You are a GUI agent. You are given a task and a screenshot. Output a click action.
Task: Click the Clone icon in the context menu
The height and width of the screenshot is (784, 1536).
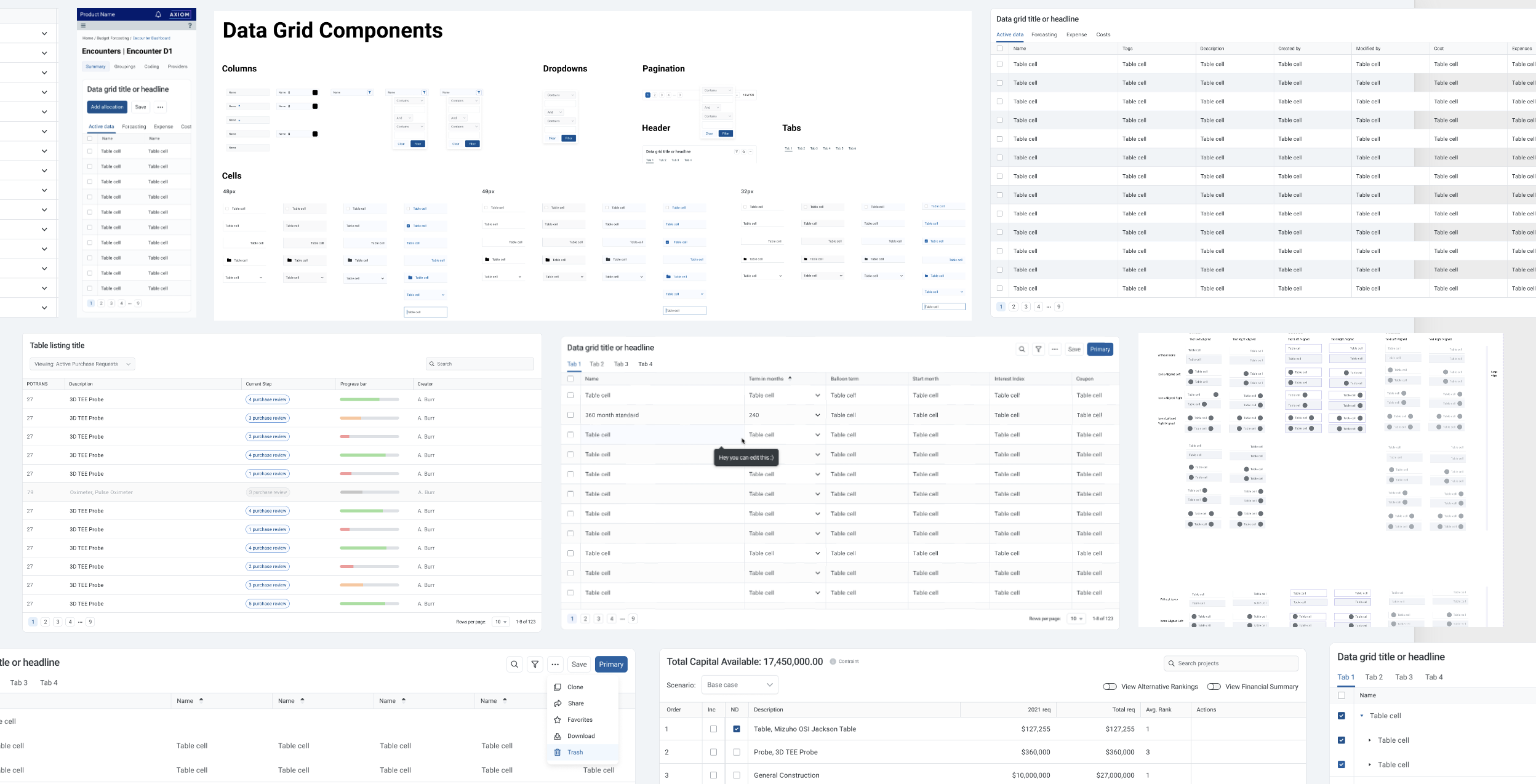click(x=558, y=687)
